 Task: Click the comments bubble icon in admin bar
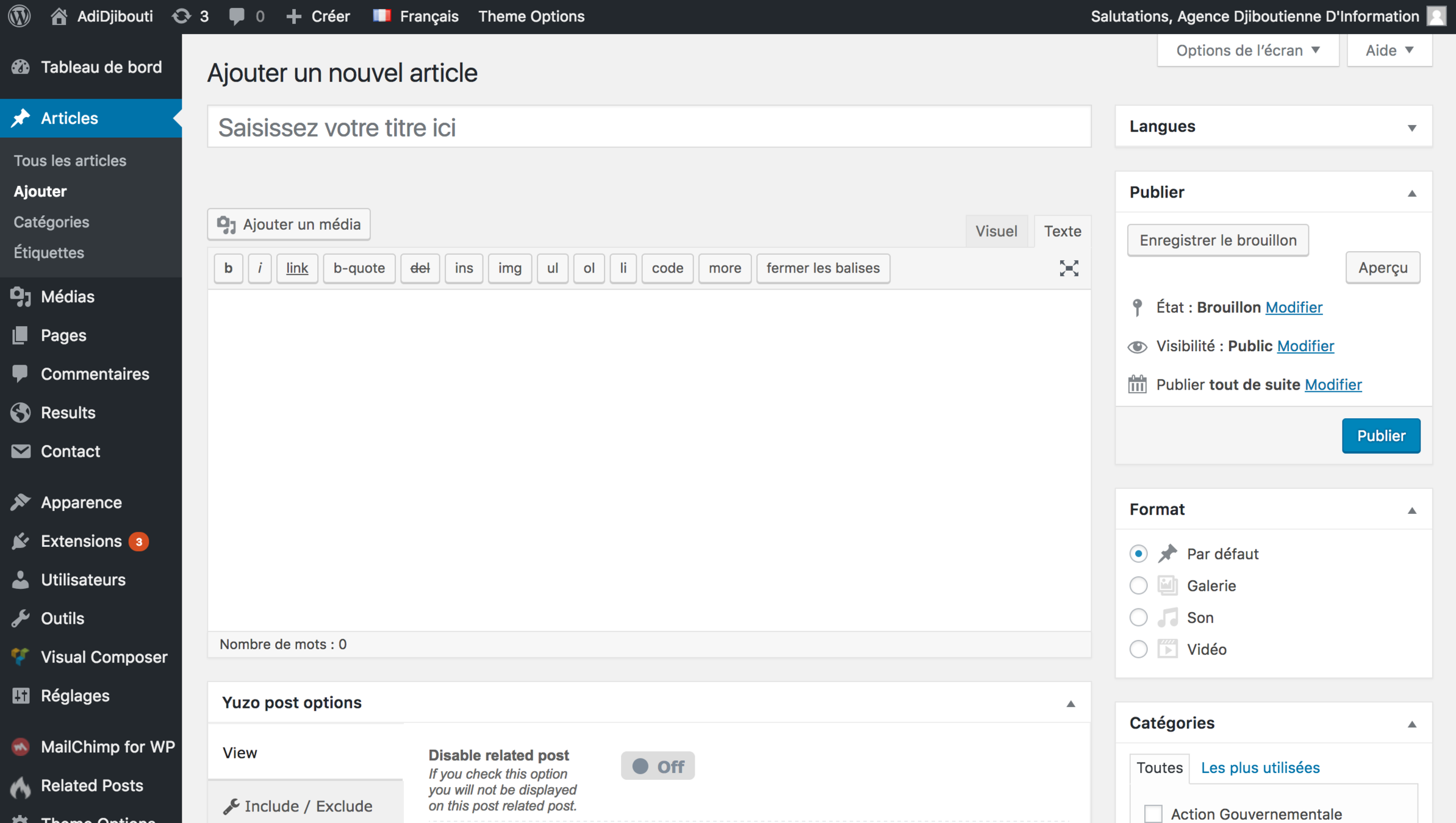point(237,16)
